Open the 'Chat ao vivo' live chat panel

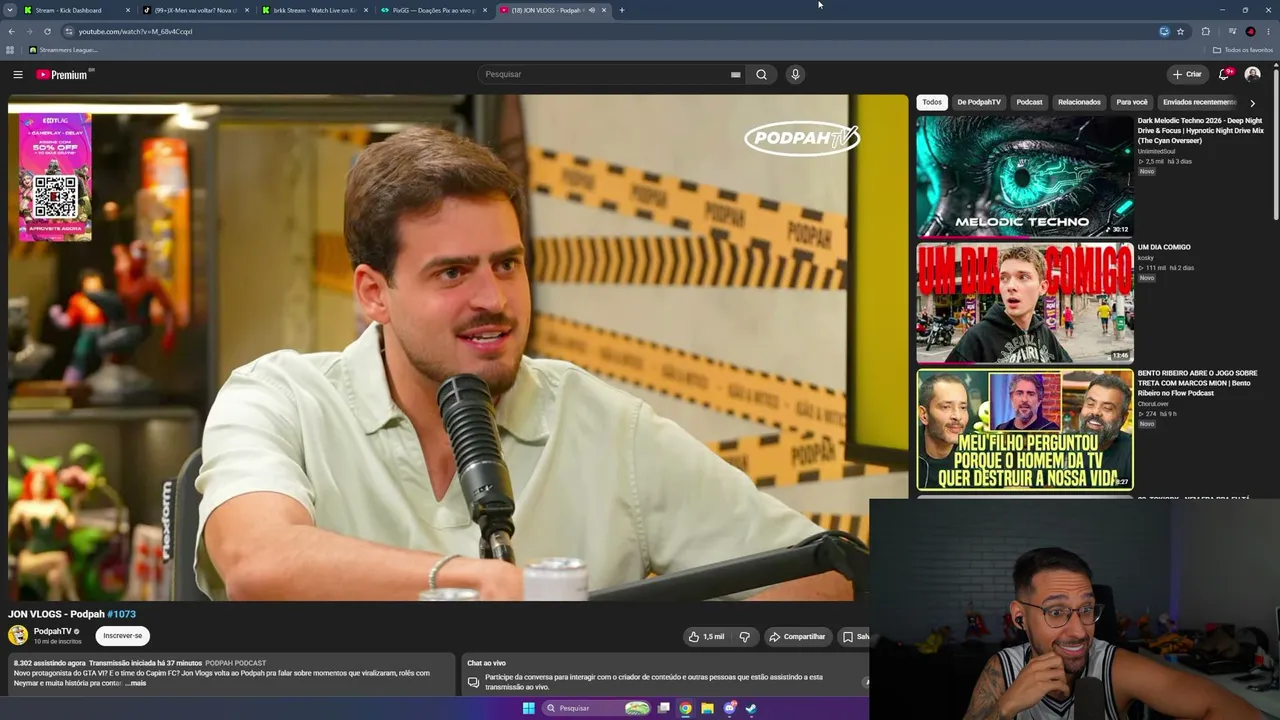click(666, 676)
